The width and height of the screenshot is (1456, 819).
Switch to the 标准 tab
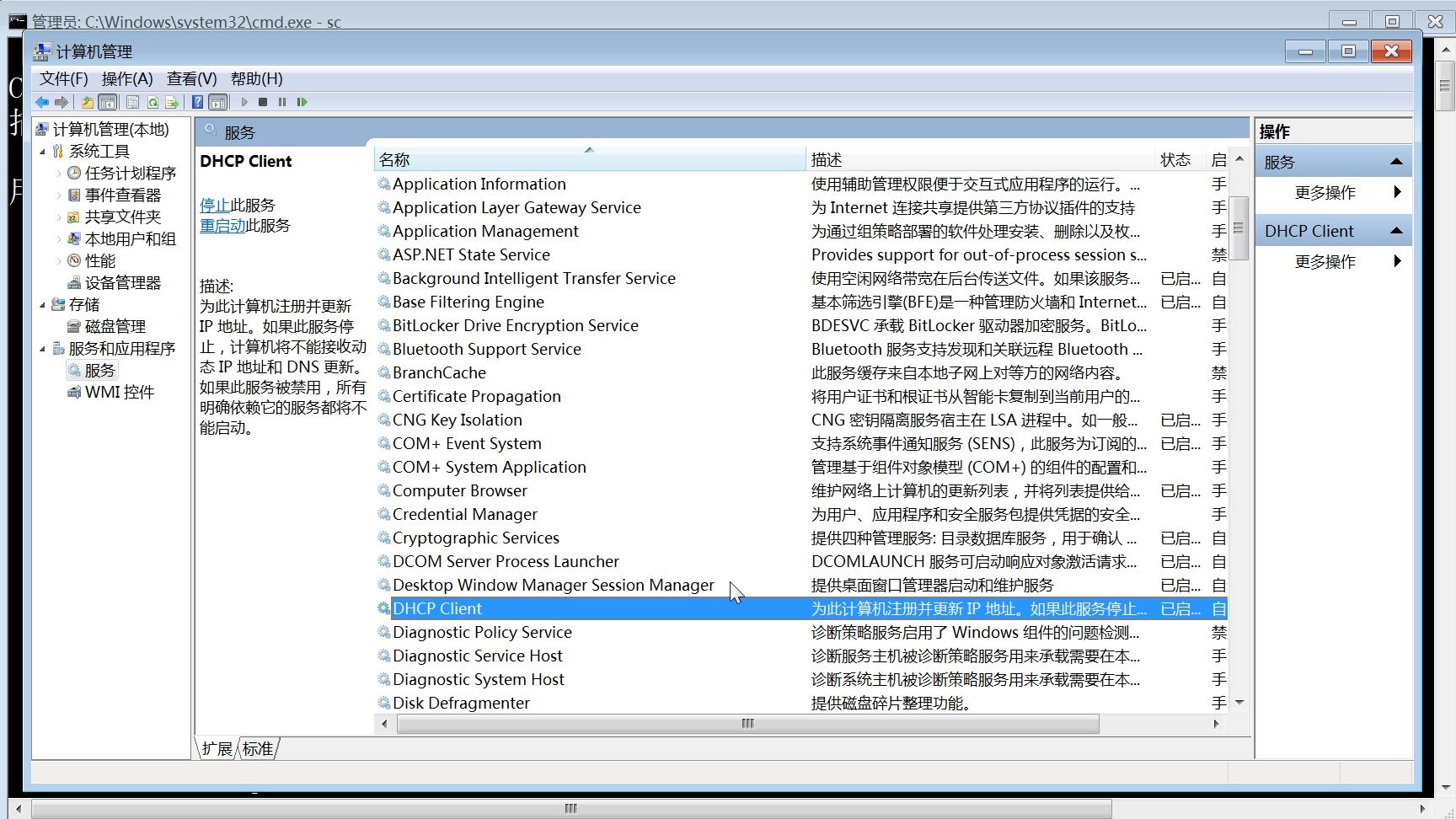(x=258, y=748)
